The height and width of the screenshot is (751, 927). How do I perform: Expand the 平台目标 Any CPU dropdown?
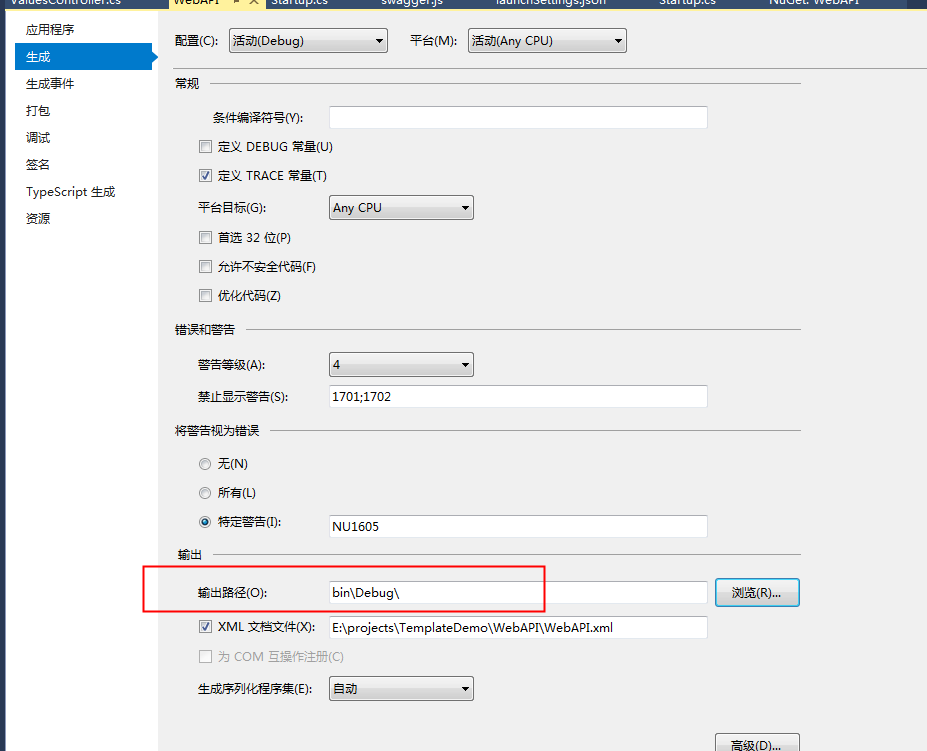point(401,208)
